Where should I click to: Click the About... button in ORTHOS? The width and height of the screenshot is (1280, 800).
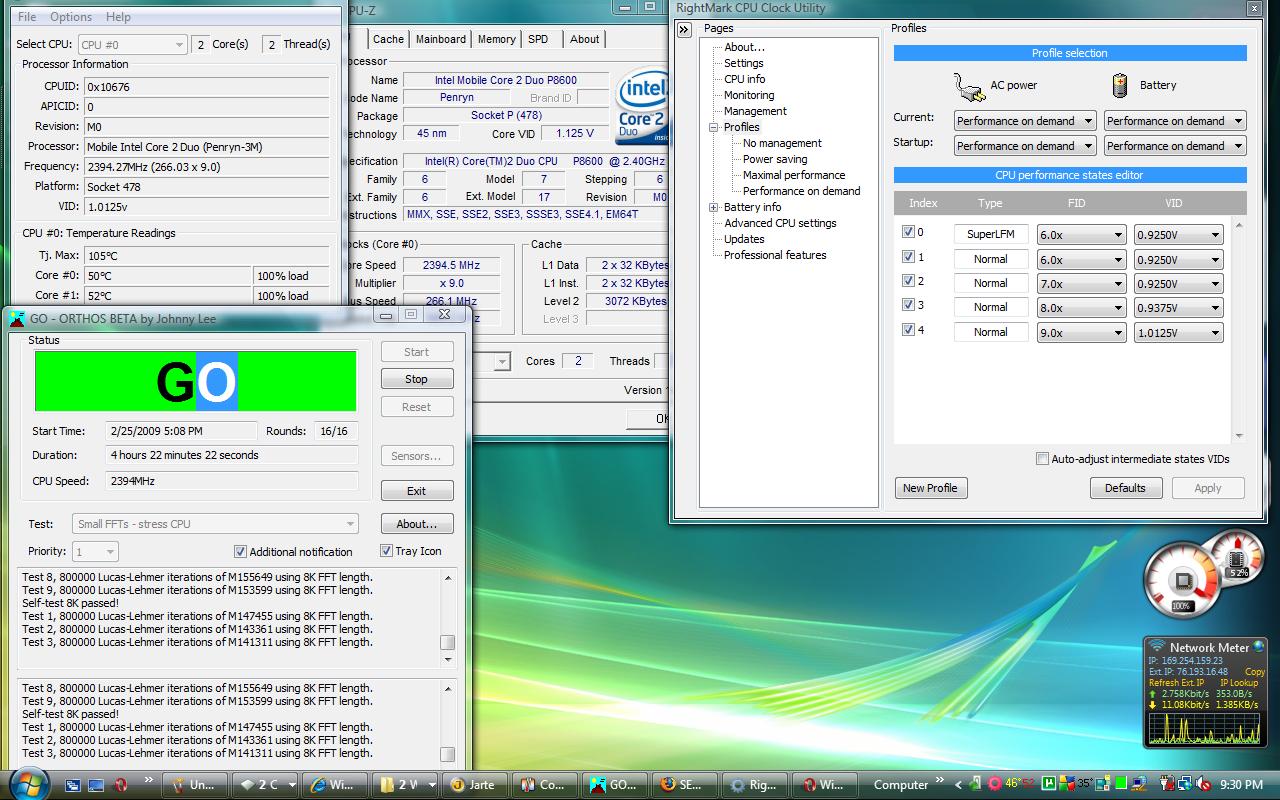tap(417, 524)
